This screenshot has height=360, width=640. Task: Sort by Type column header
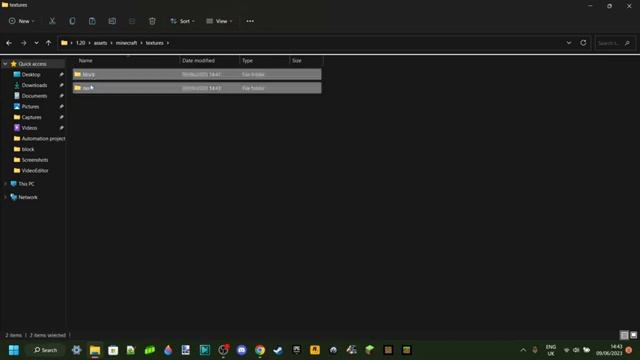point(247,60)
